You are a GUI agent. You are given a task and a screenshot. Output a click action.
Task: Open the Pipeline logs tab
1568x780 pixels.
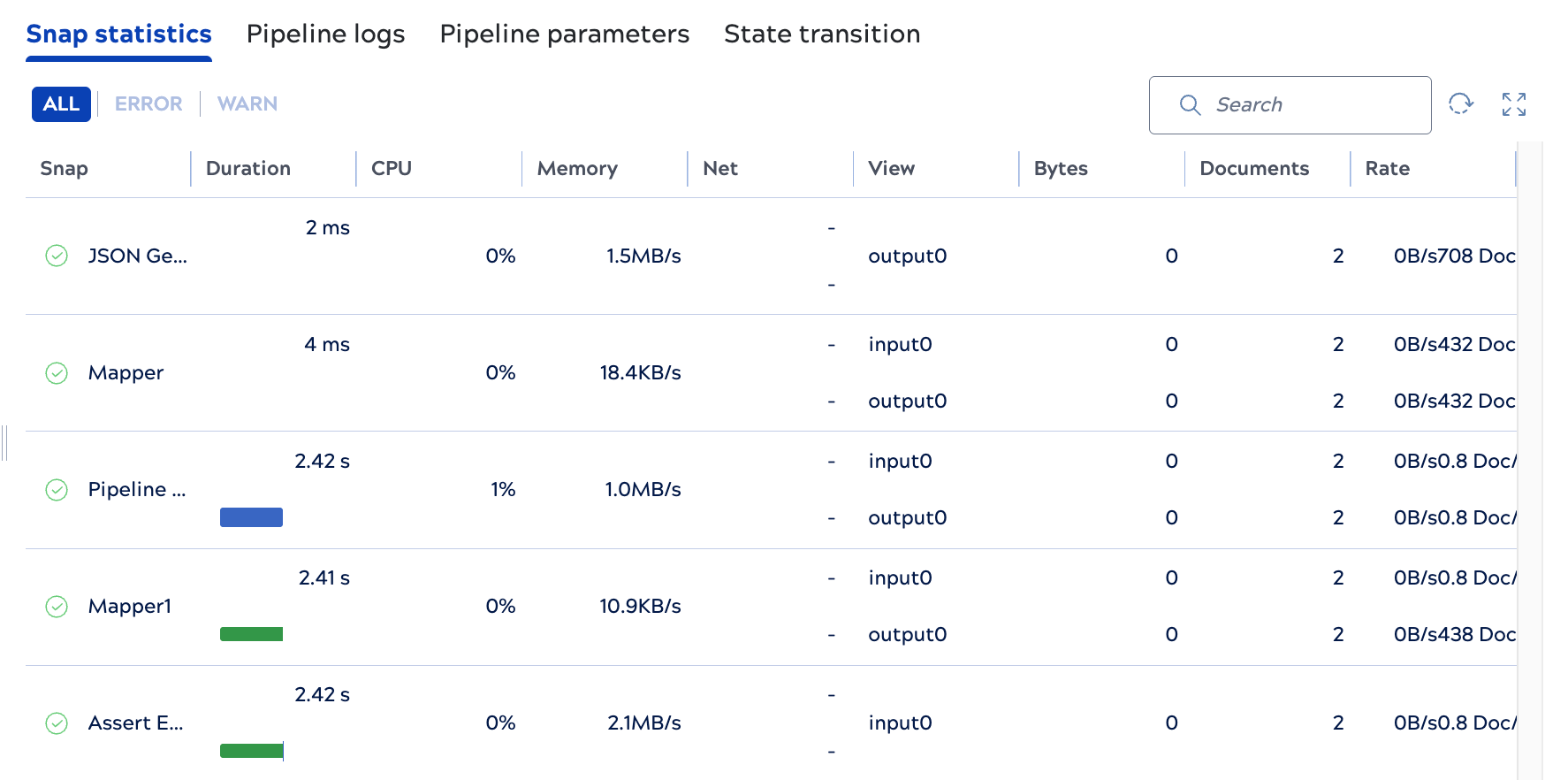click(325, 34)
